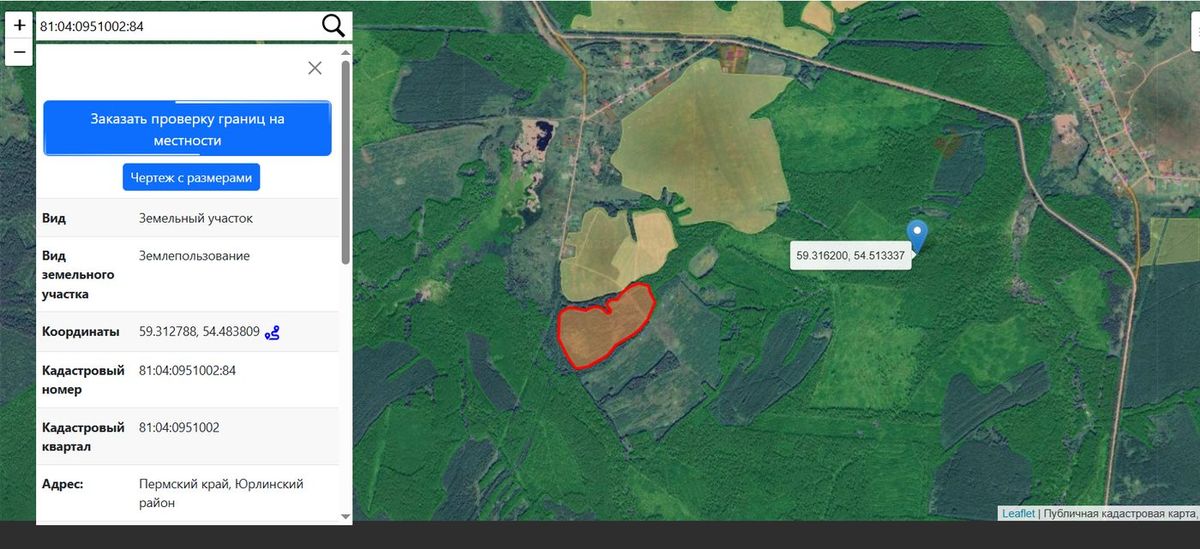Click the cadastral number search field

(176, 26)
